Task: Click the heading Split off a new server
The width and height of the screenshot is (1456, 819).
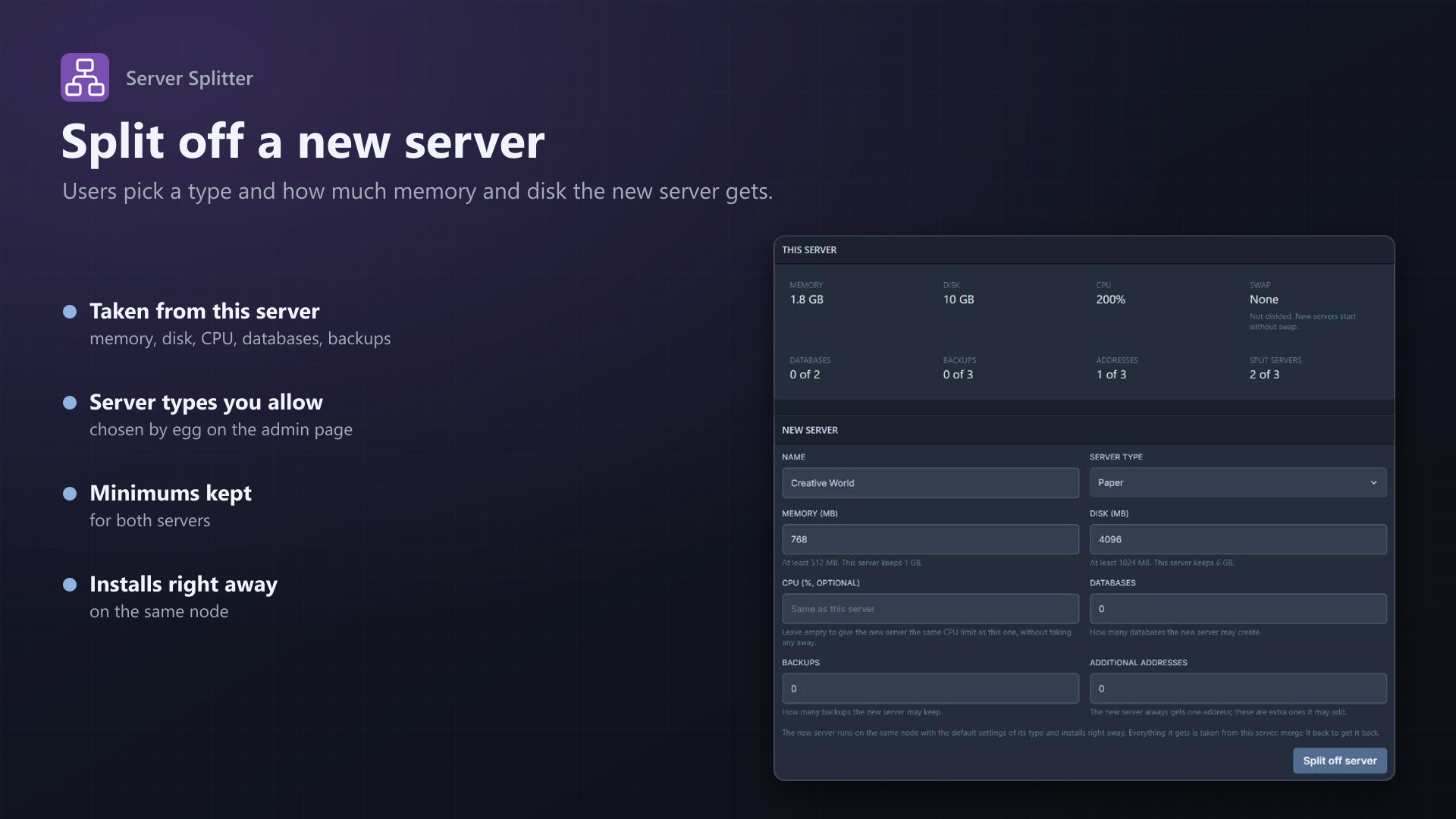Action: pos(303,141)
